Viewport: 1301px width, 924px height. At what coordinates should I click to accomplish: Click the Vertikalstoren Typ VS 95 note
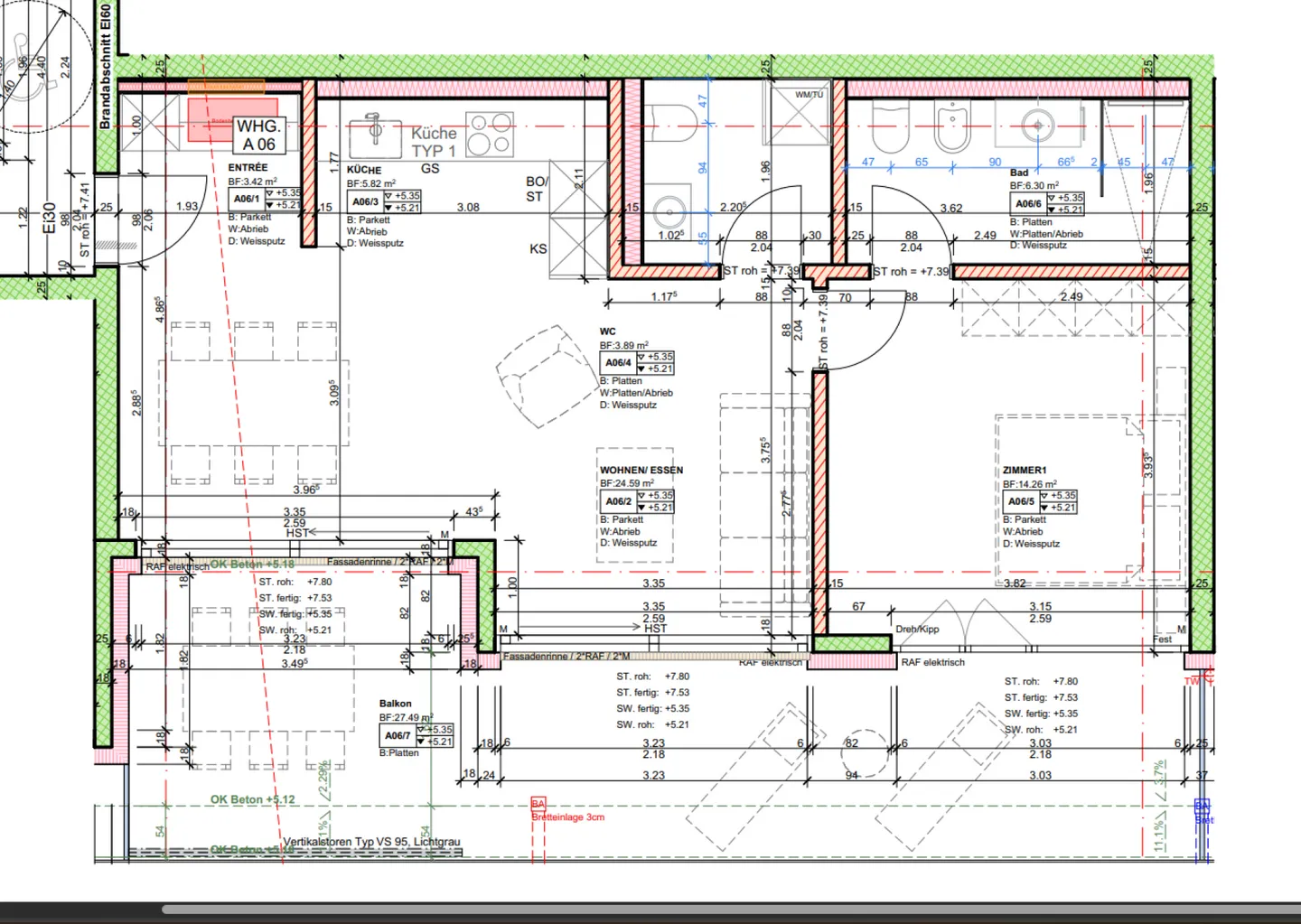371,842
